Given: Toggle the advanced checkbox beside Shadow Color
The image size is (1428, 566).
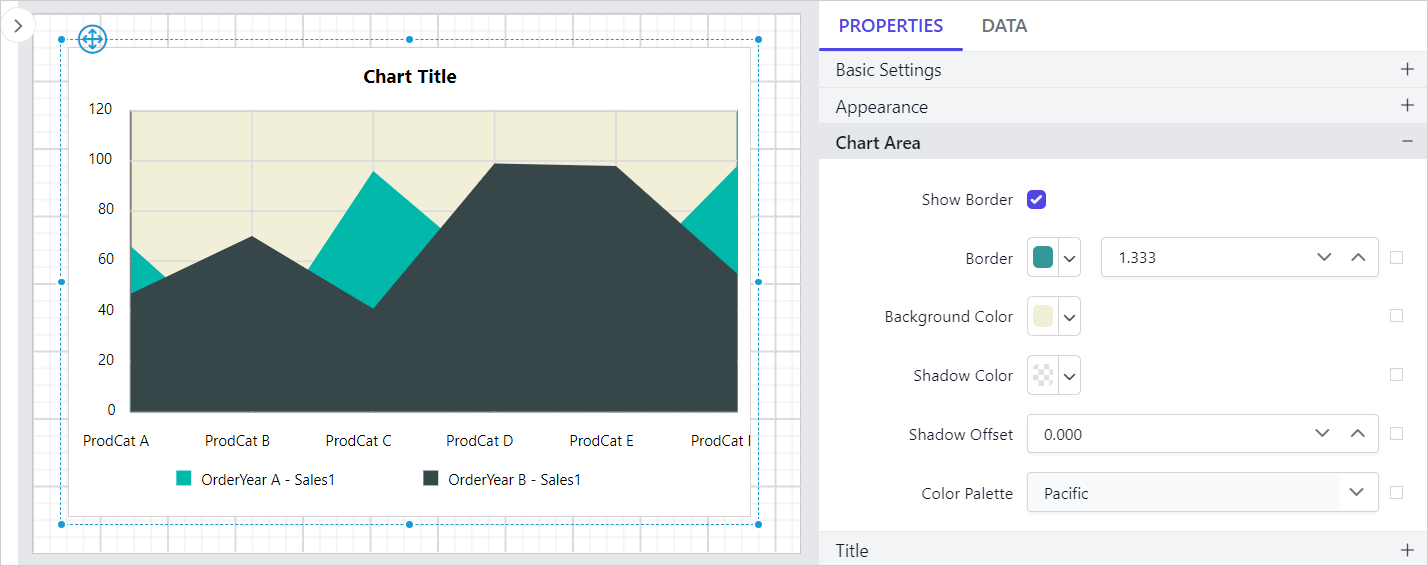Looking at the screenshot, I should pos(1397,375).
